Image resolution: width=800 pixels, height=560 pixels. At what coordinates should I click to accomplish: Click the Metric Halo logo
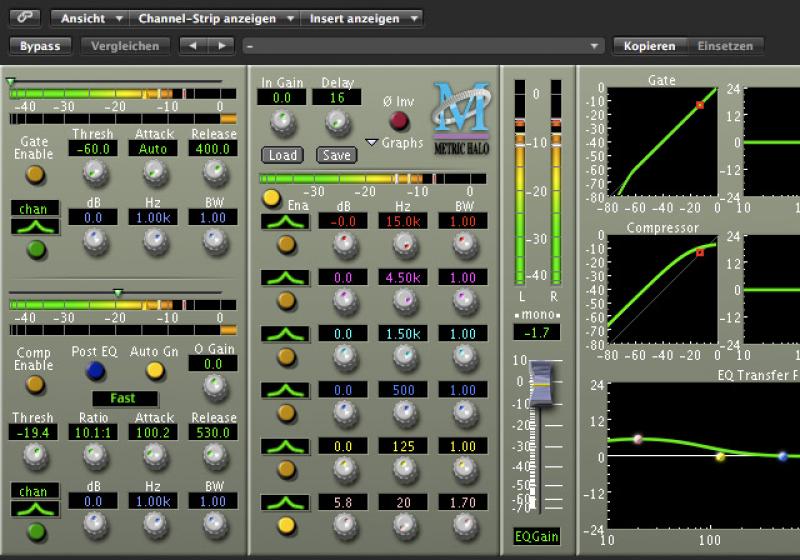click(462, 115)
